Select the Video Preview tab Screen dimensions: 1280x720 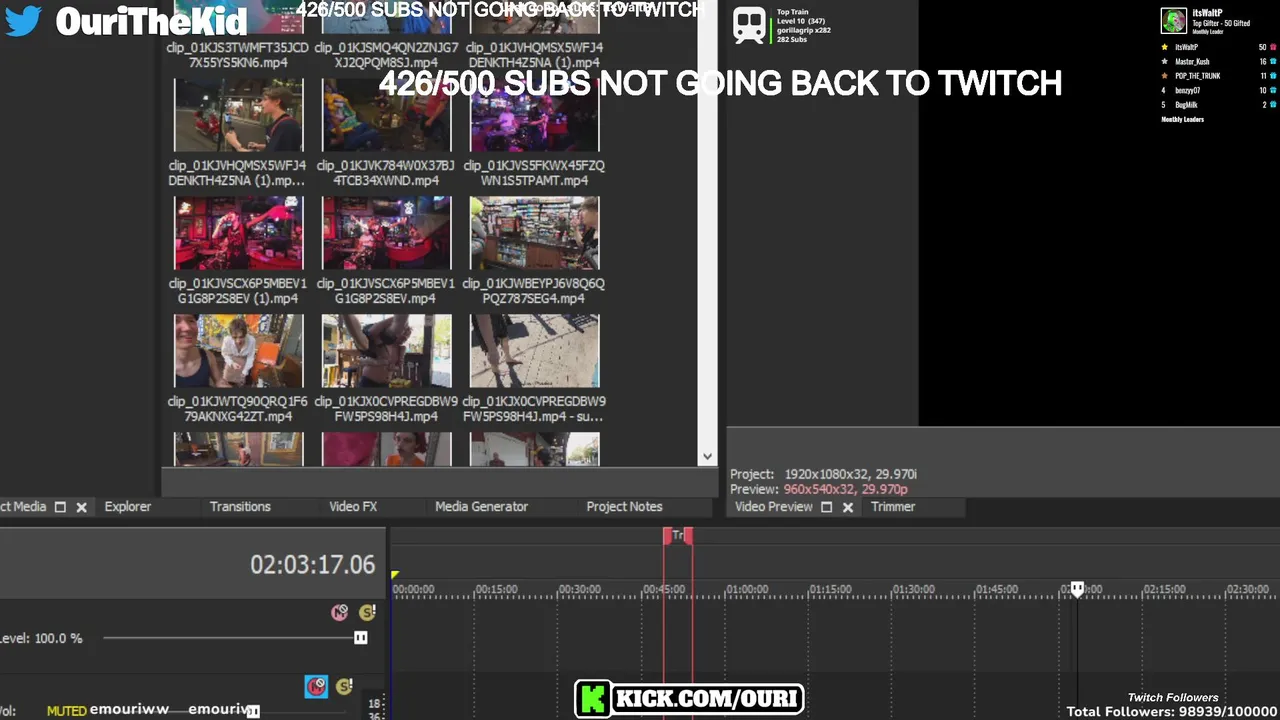coord(774,507)
